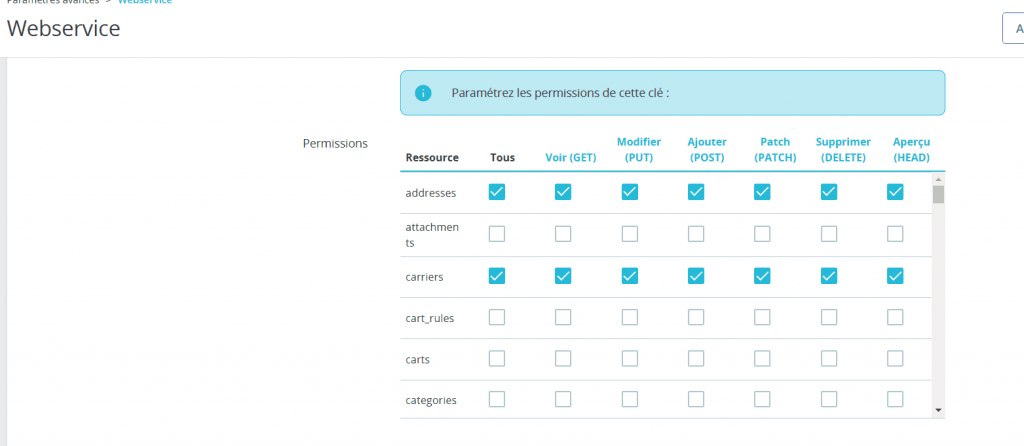Select the Modifier (PUT) column header
The height and width of the screenshot is (446, 1024).
click(x=638, y=150)
